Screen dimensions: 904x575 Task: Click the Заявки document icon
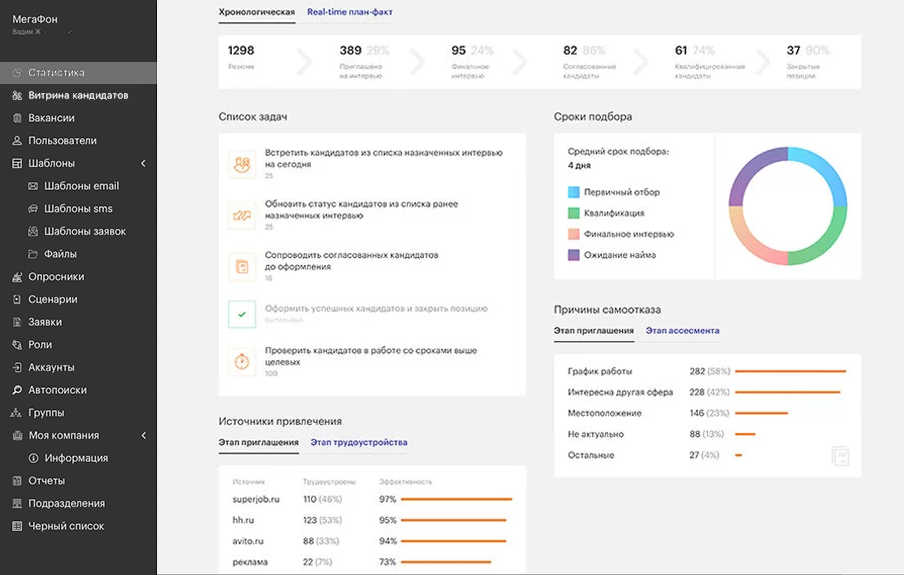17,322
